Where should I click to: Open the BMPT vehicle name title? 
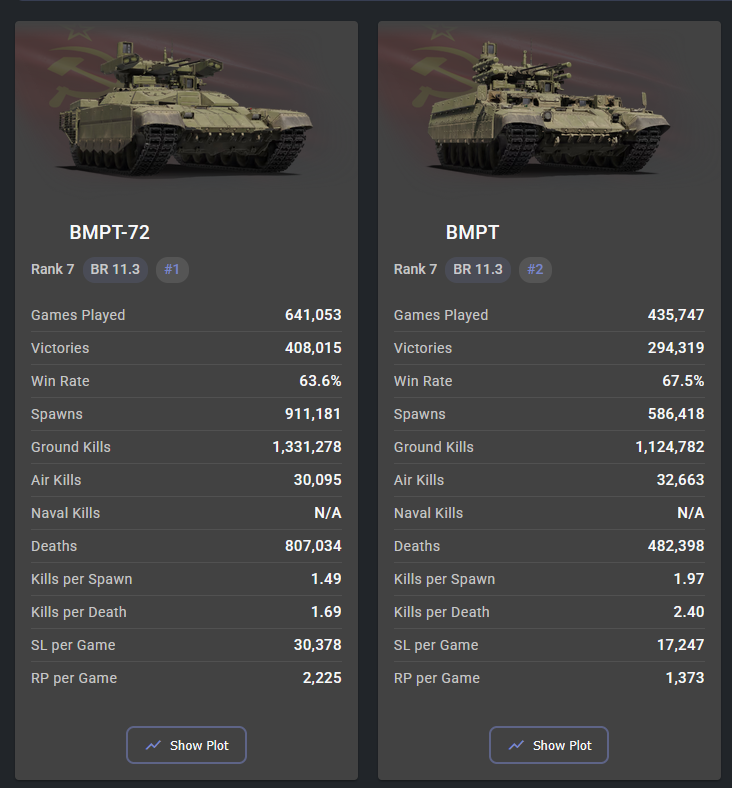point(472,233)
